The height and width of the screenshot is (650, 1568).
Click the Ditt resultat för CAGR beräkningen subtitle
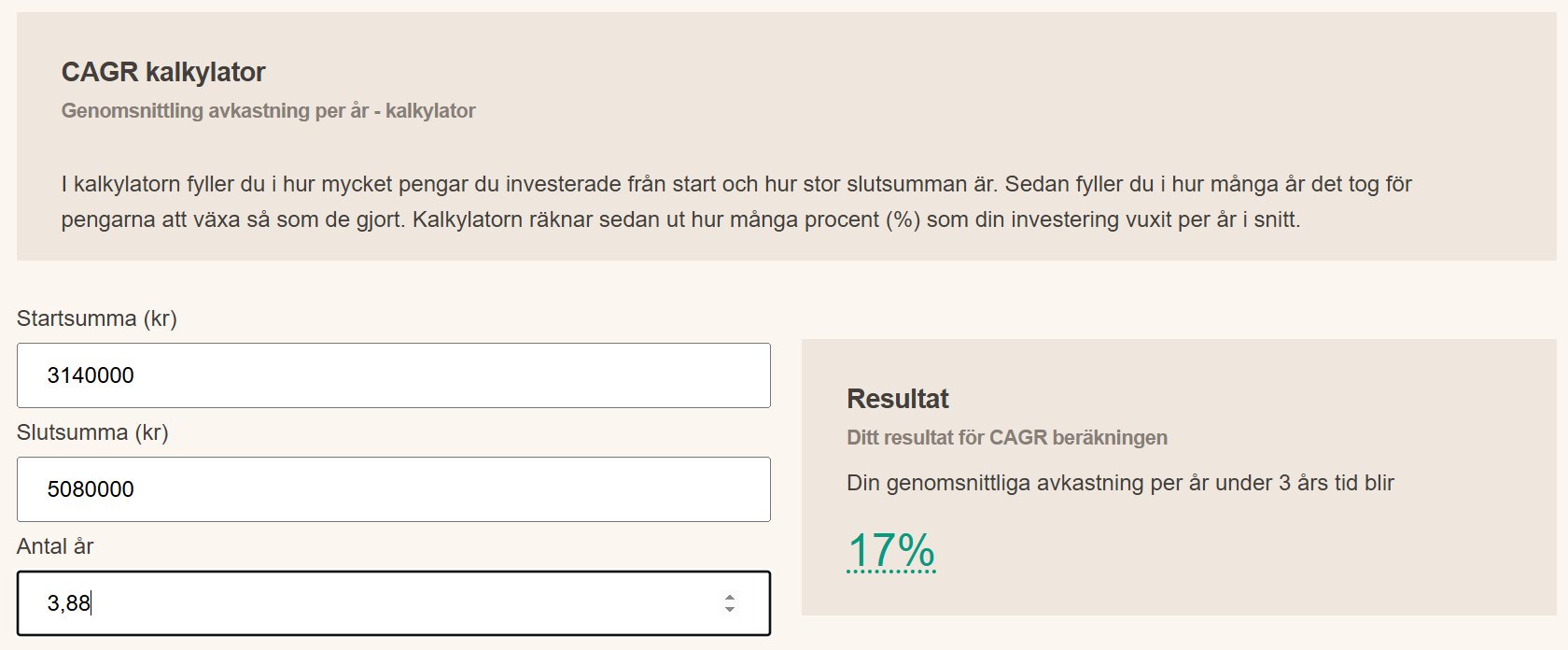pos(1006,437)
